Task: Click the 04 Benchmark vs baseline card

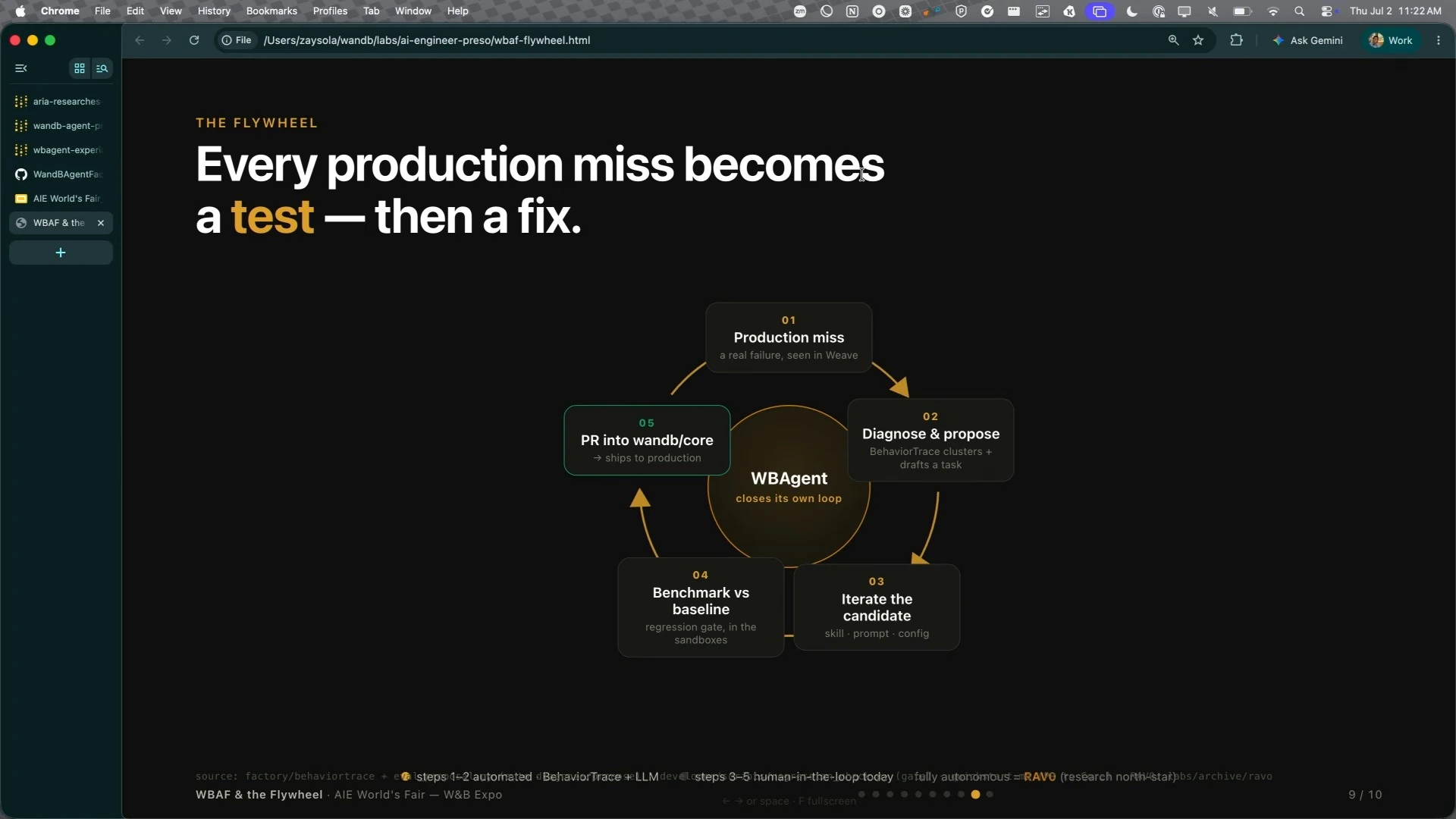Action: 701,607
